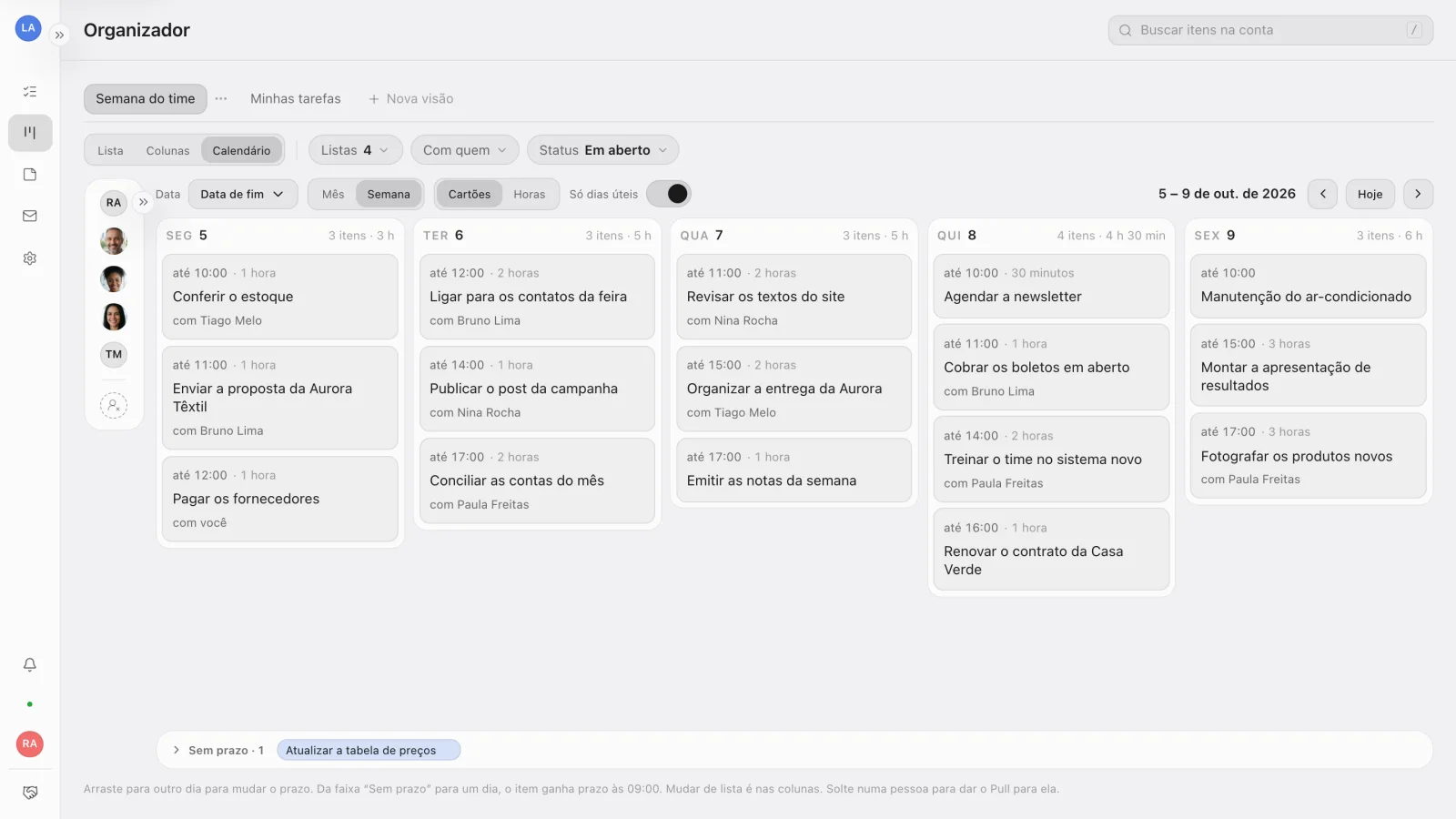The width and height of the screenshot is (1456, 819).
Task: Expand the Sem prazo row
Action: [177, 750]
